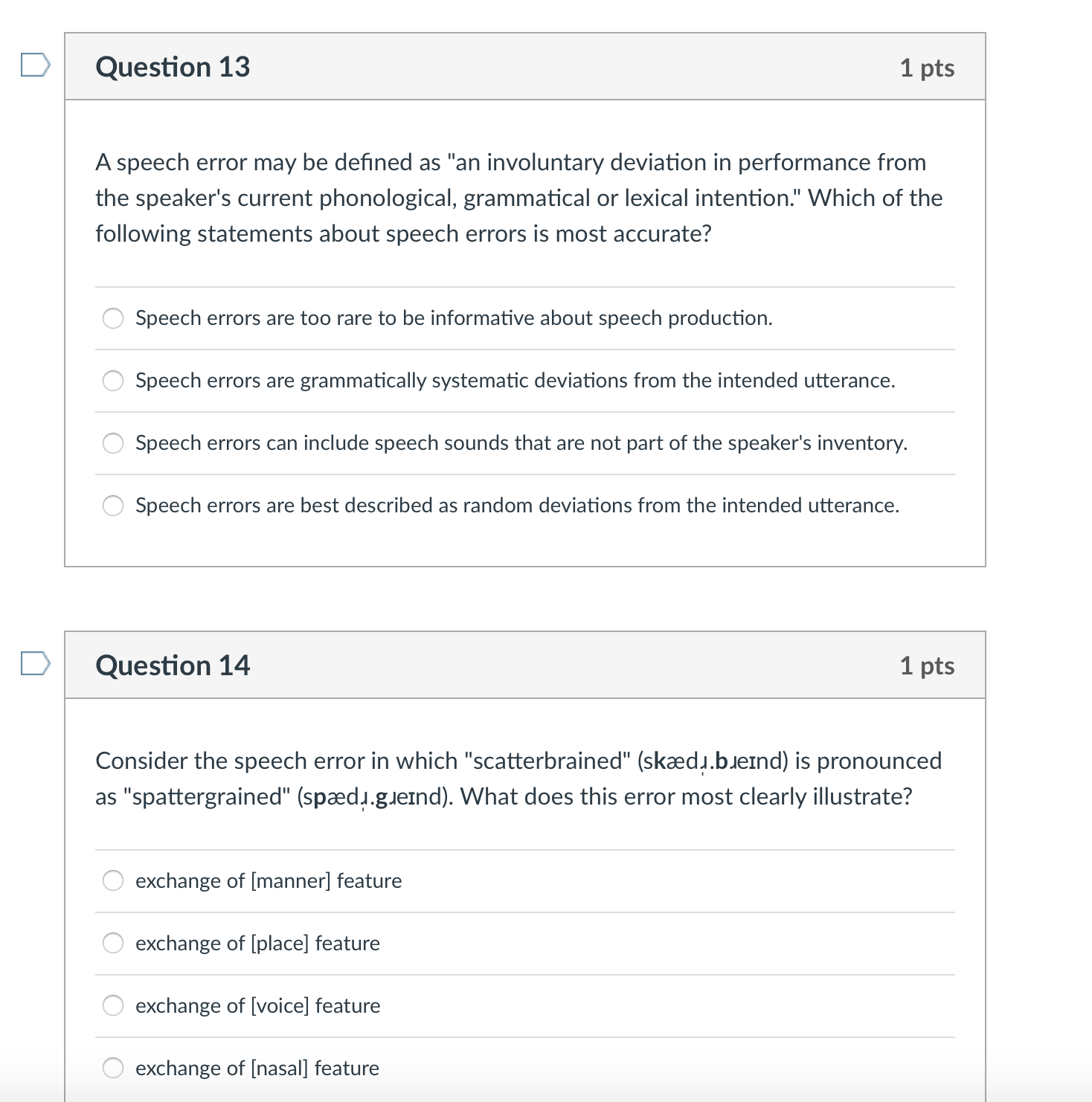Click answer label 'exchange of [voice] feature'

click(x=257, y=1005)
